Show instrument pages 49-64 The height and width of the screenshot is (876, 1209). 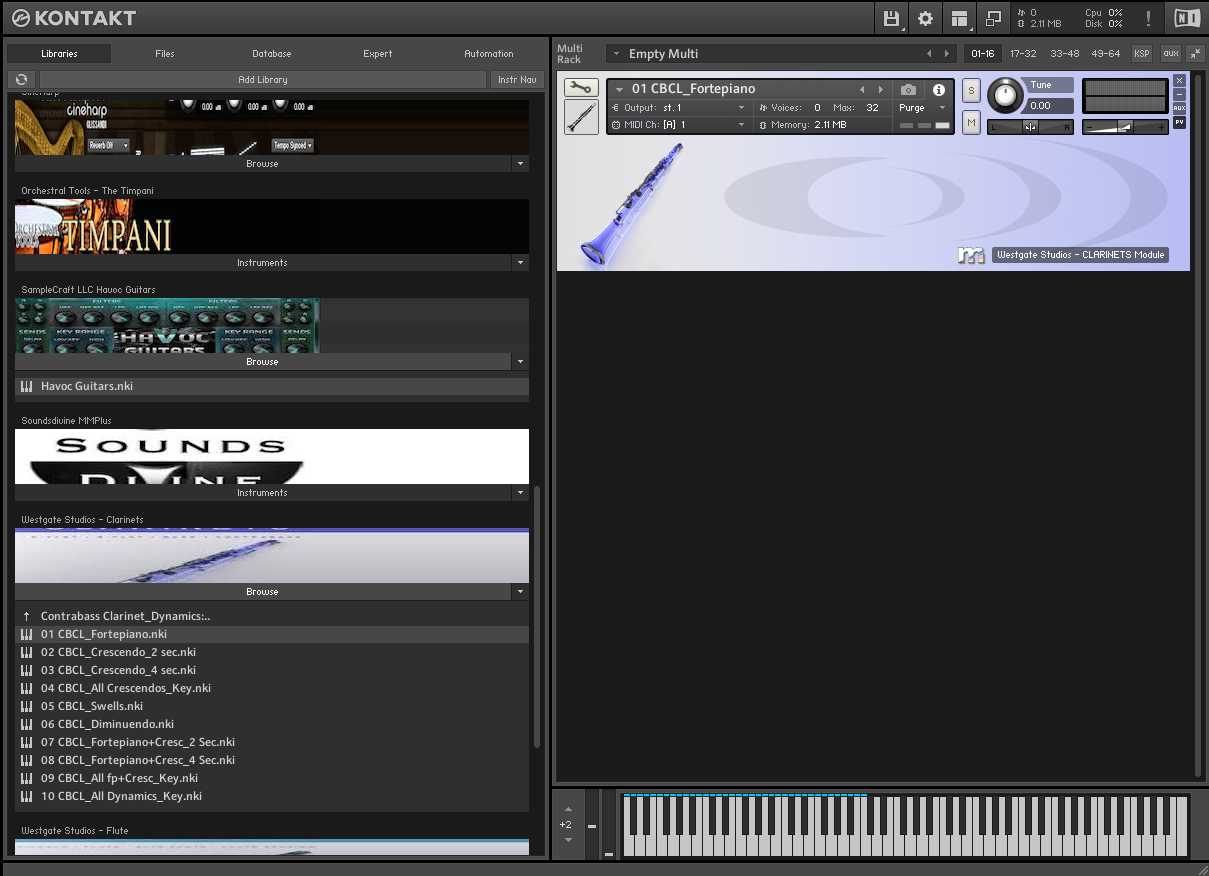point(1105,53)
